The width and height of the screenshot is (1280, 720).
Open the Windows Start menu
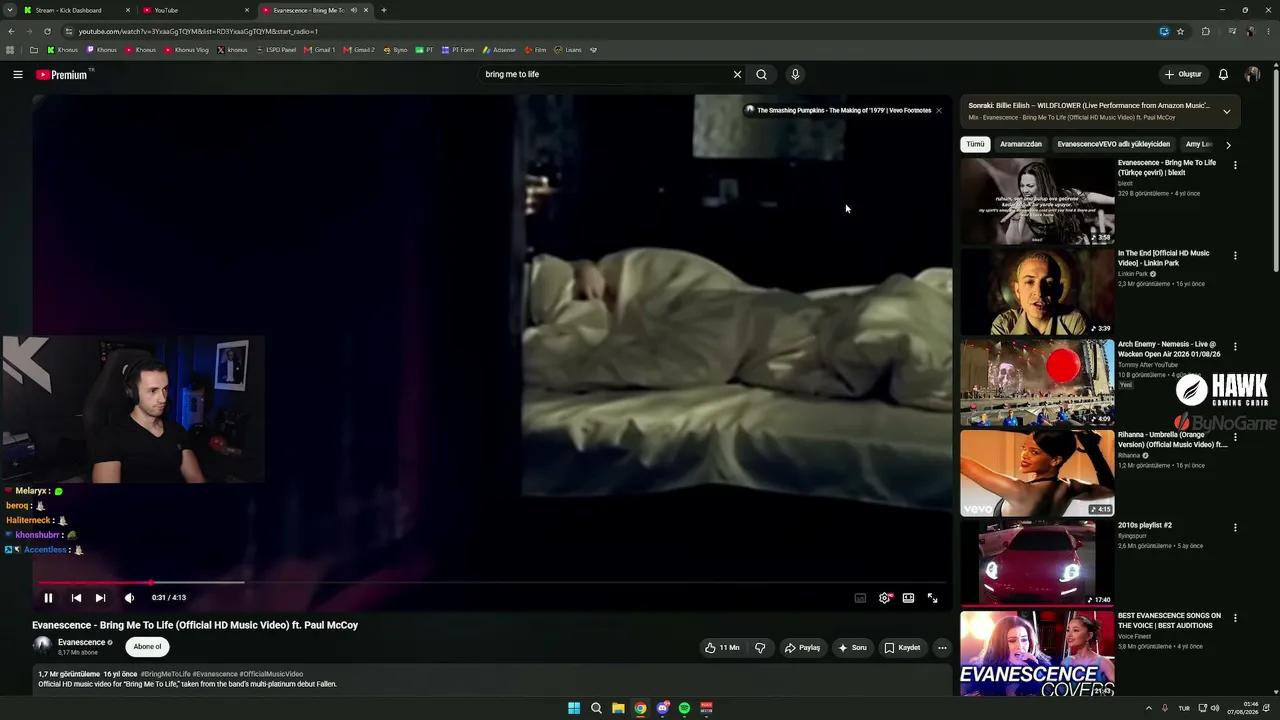click(x=574, y=708)
